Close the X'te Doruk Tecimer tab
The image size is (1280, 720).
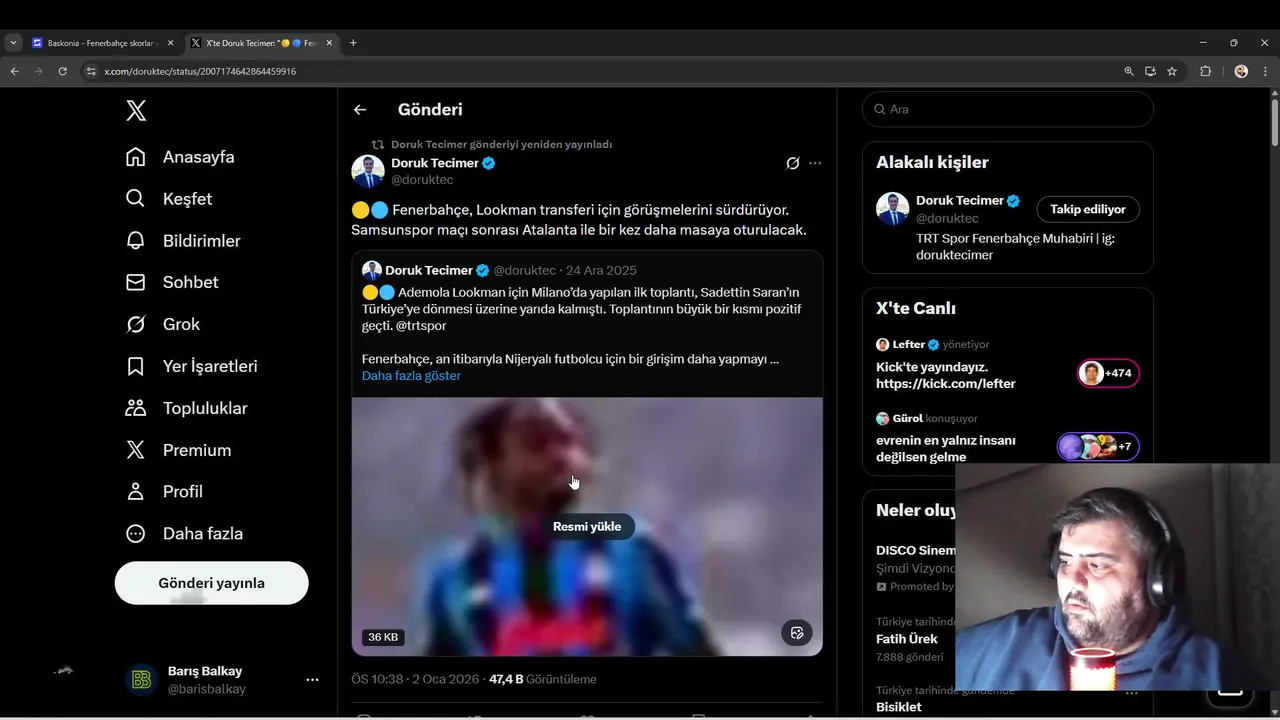tap(329, 43)
